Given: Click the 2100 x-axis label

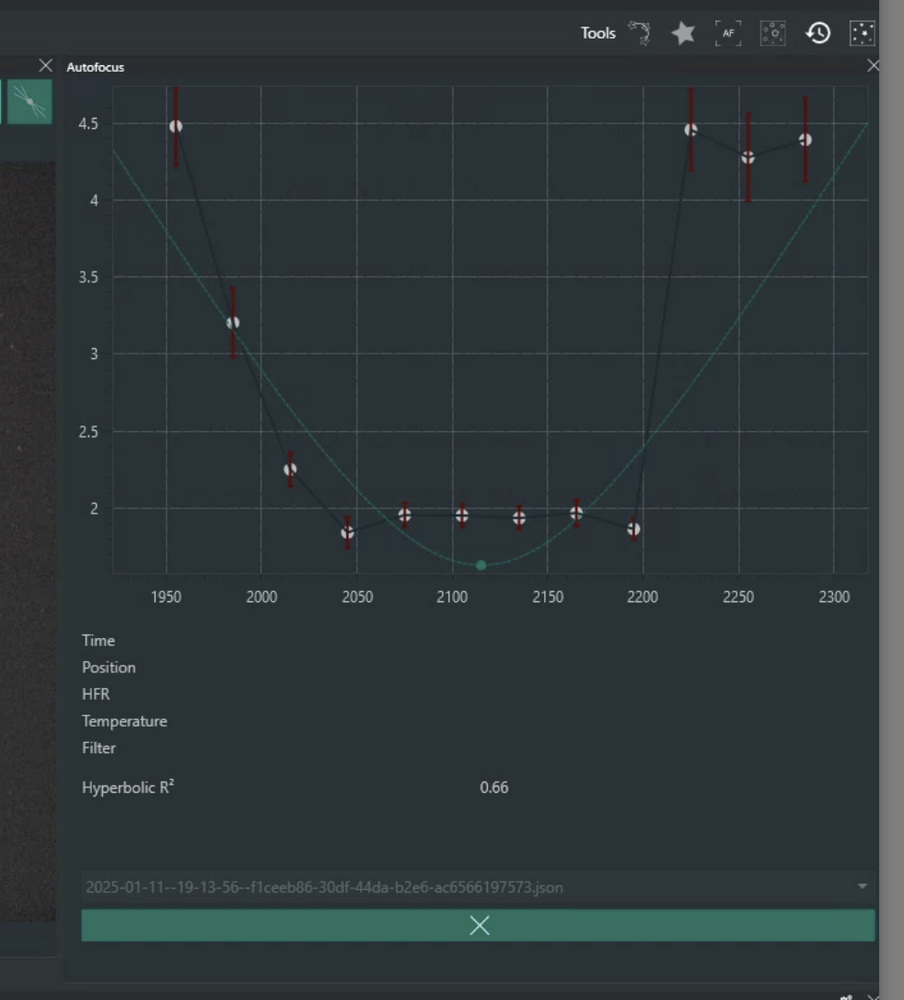Looking at the screenshot, I should tap(452, 597).
